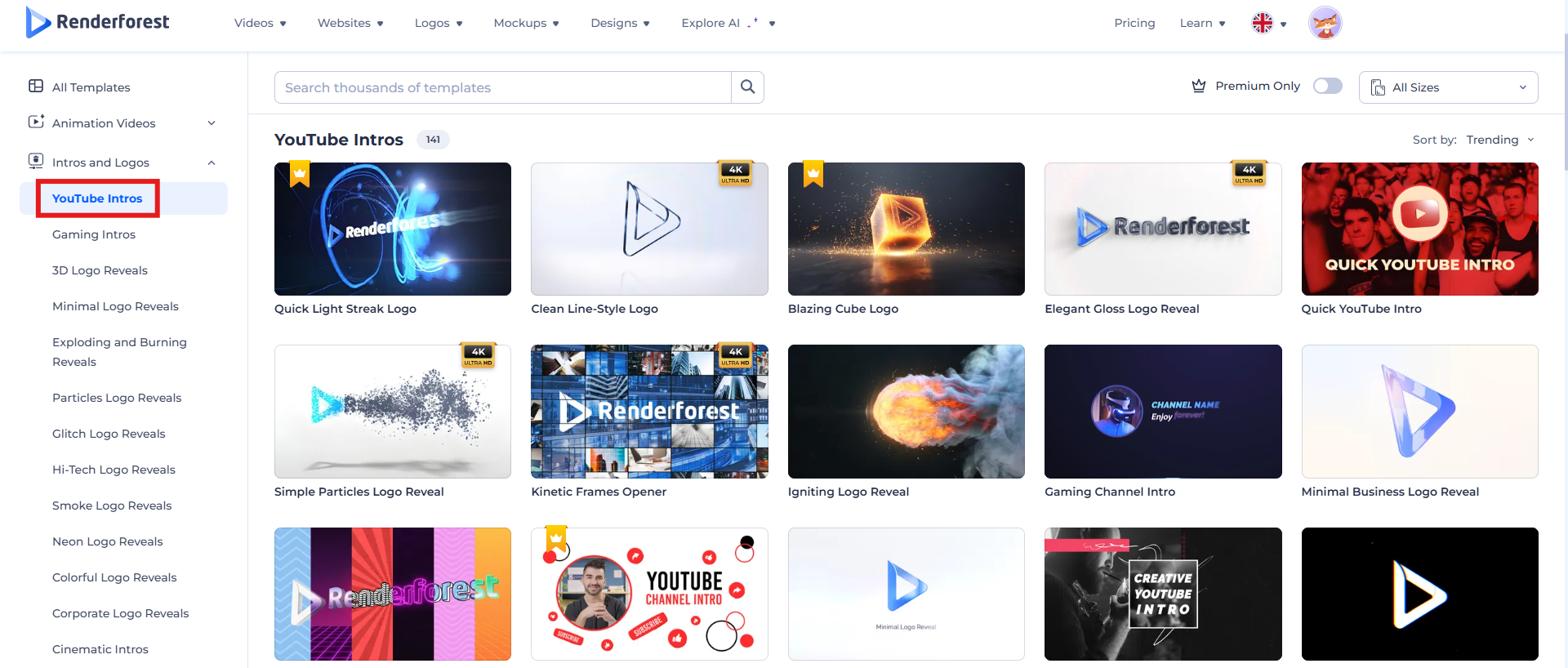1568x668 pixels.
Task: Click 4K badge on Elegant Gloss Logo Reveal
Action: pyautogui.click(x=1249, y=173)
